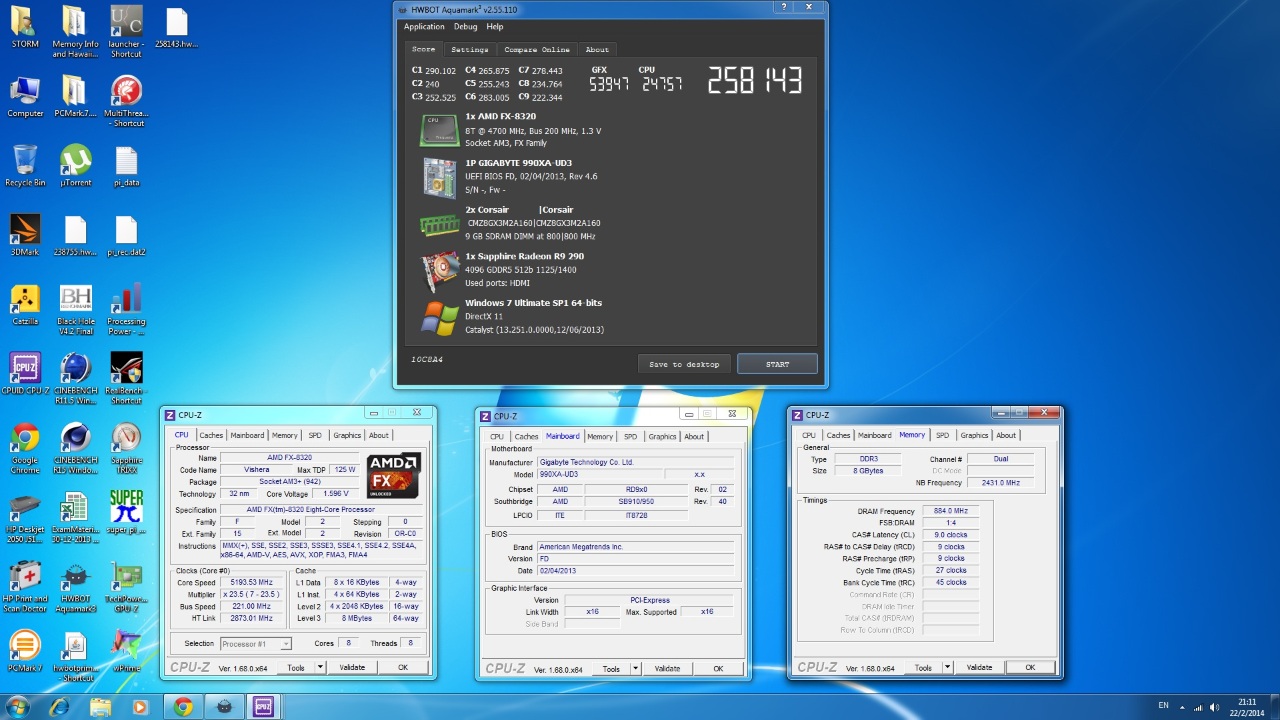Launch the HWBOT Aquamark3 desktop shortcut
The image size is (1280, 720).
[76, 588]
